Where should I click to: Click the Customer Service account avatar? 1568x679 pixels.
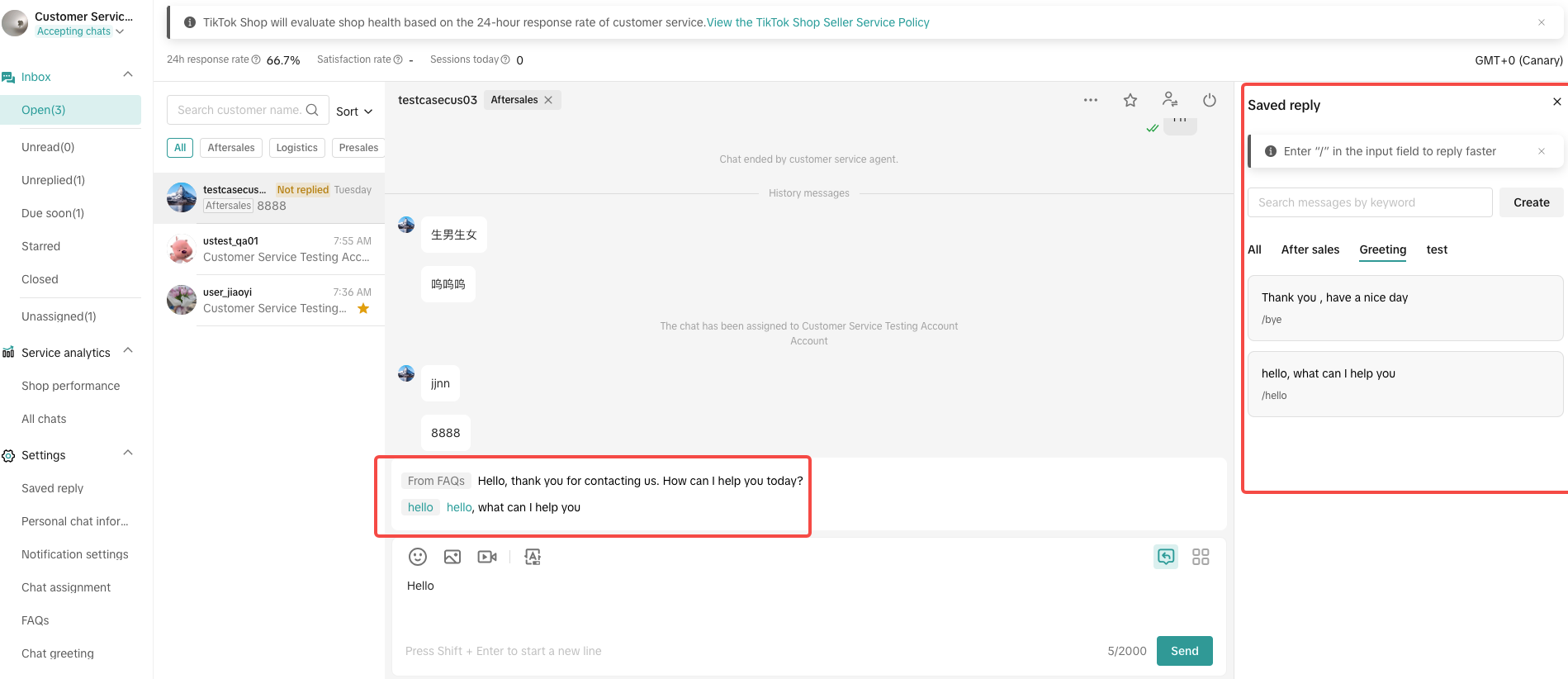(15, 23)
